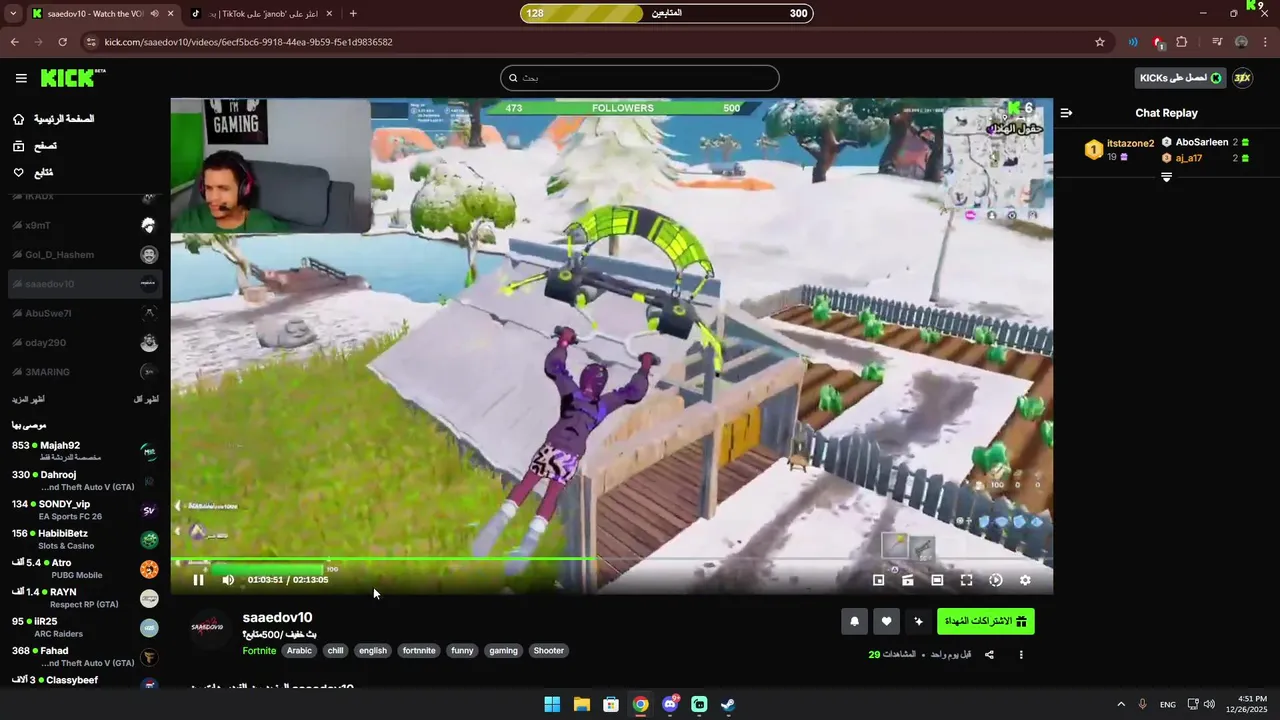Focus the Kick search field
The height and width of the screenshot is (720, 1280).
pos(639,78)
